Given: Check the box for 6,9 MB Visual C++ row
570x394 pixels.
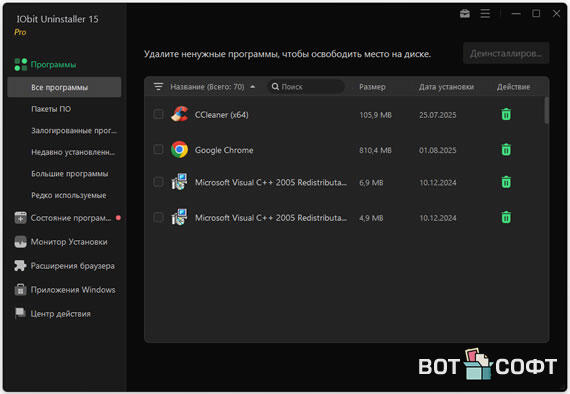Looking at the screenshot, I should (158, 181).
